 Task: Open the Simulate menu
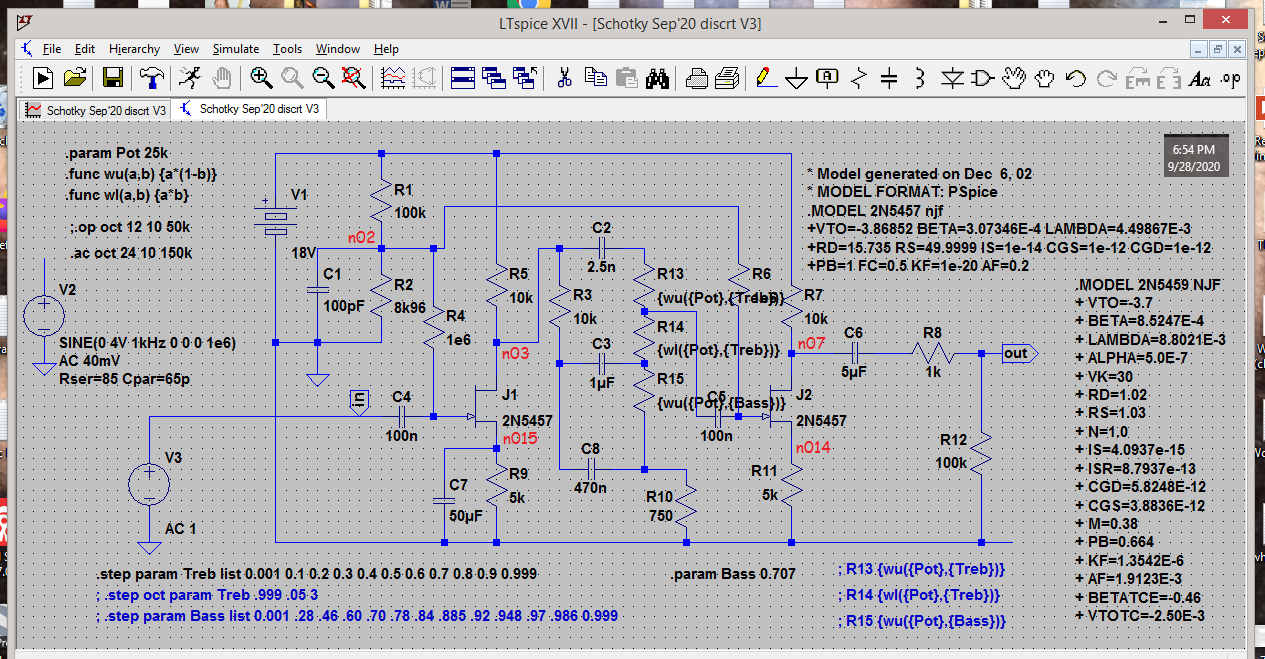(x=236, y=48)
